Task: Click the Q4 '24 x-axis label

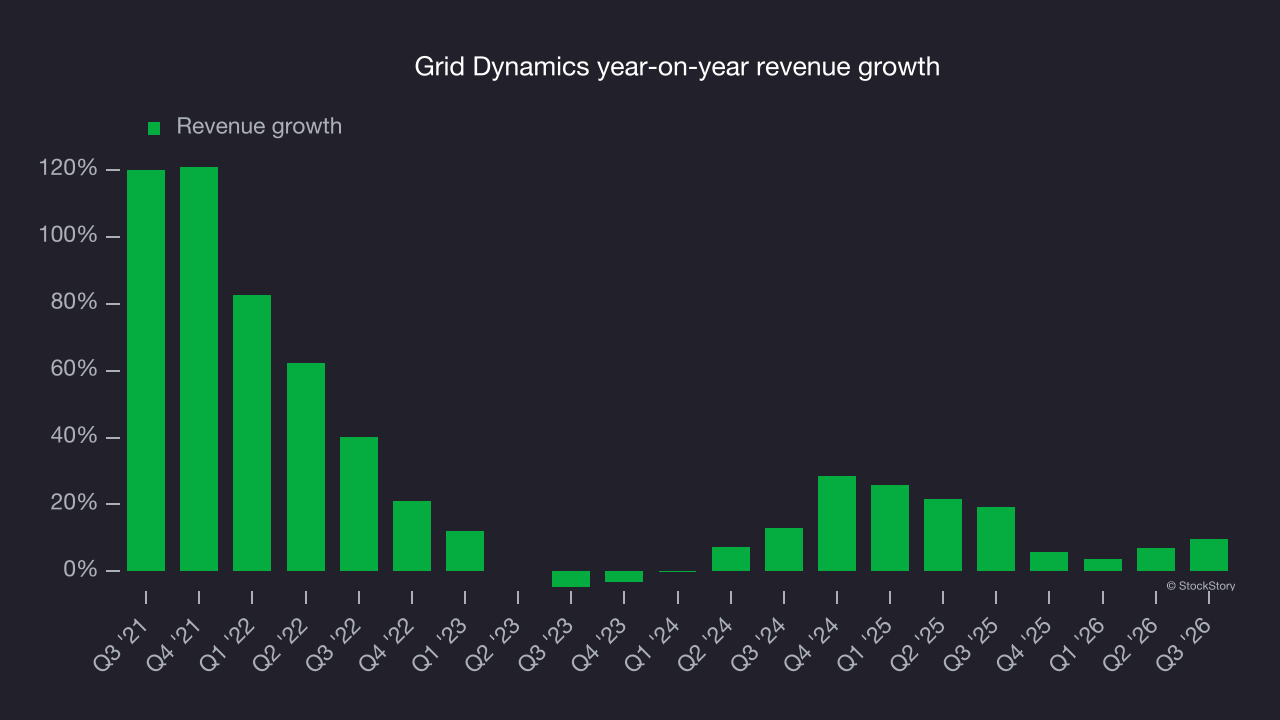Action: pos(814,643)
